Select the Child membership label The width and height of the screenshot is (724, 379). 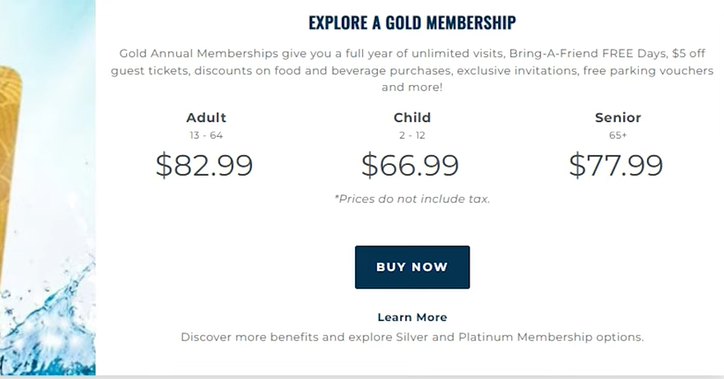coord(412,117)
